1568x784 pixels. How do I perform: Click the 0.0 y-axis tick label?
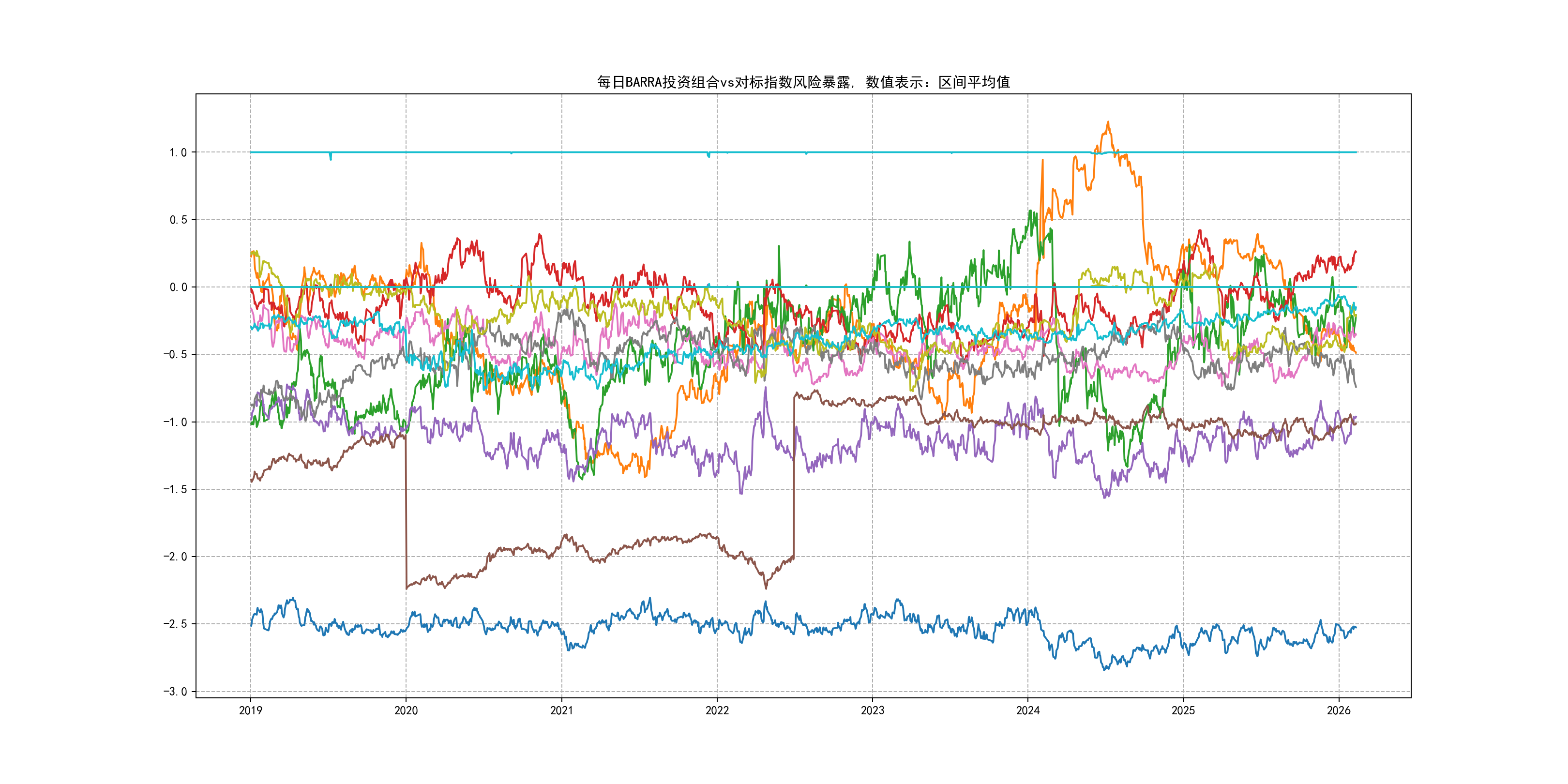(178, 287)
